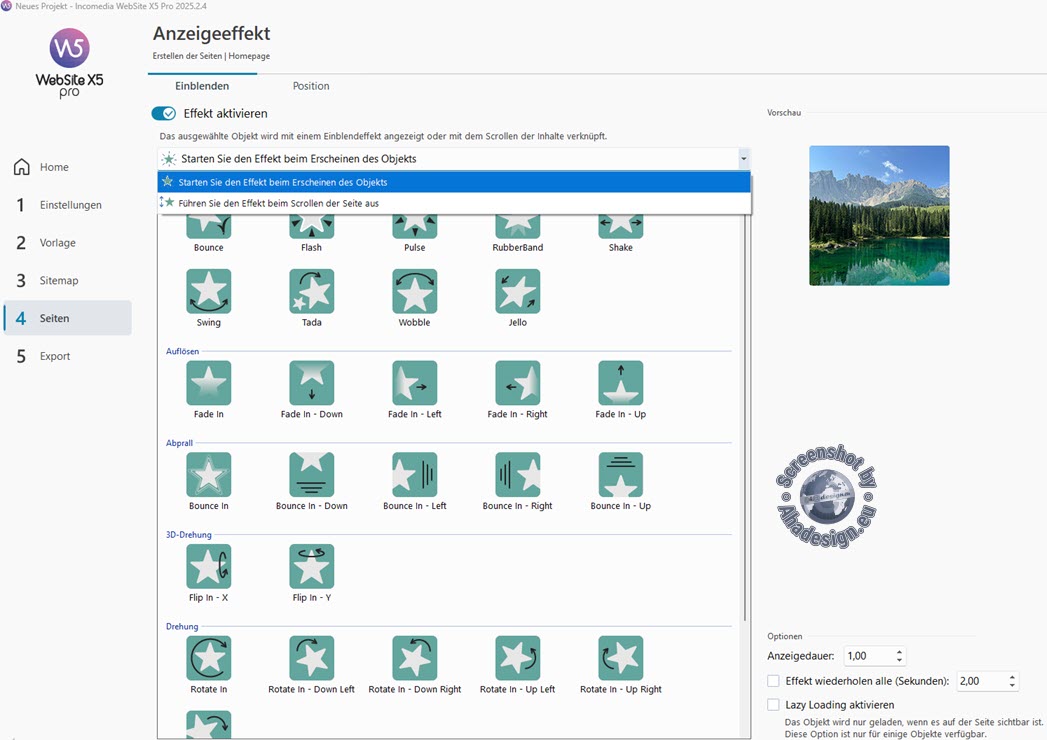
Task: Choose the Fade In - Right effect
Action: [517, 383]
